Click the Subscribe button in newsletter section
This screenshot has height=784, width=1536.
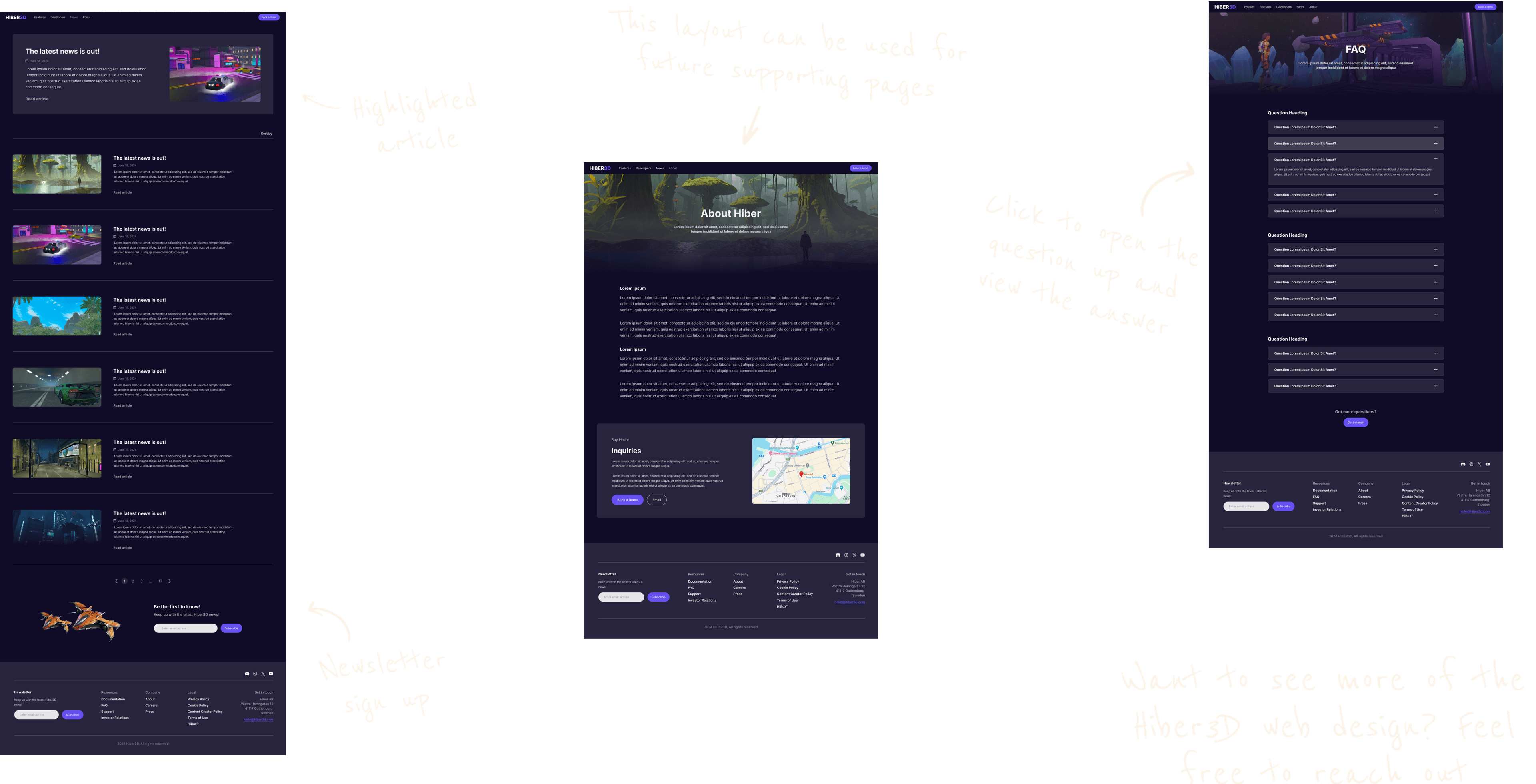point(231,628)
